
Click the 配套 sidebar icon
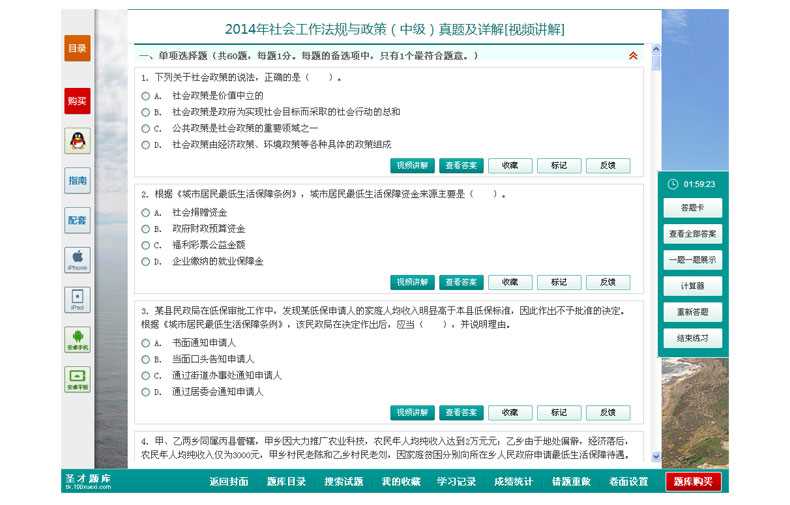[77, 220]
